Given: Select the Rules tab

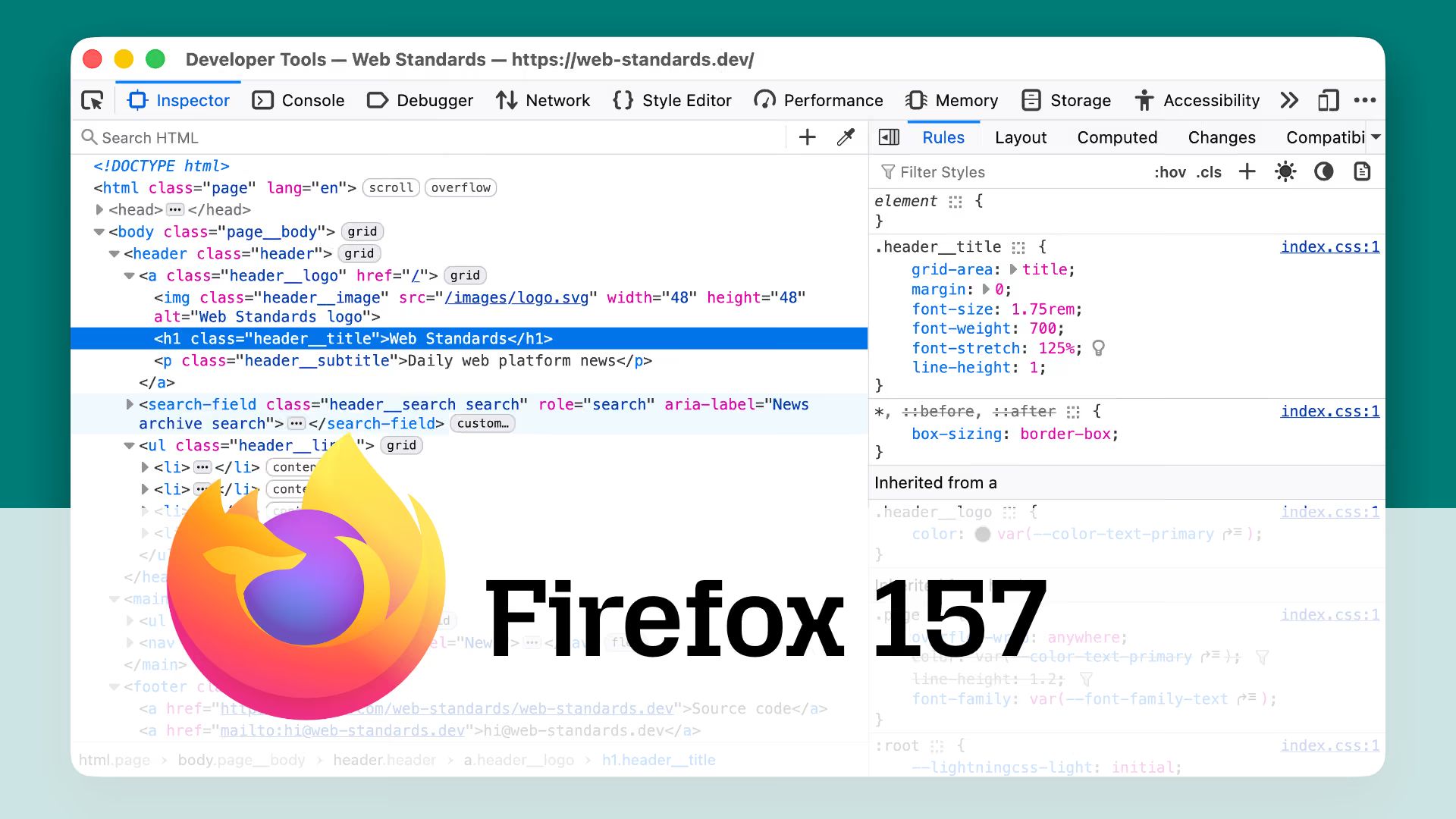Looking at the screenshot, I should tap(943, 137).
